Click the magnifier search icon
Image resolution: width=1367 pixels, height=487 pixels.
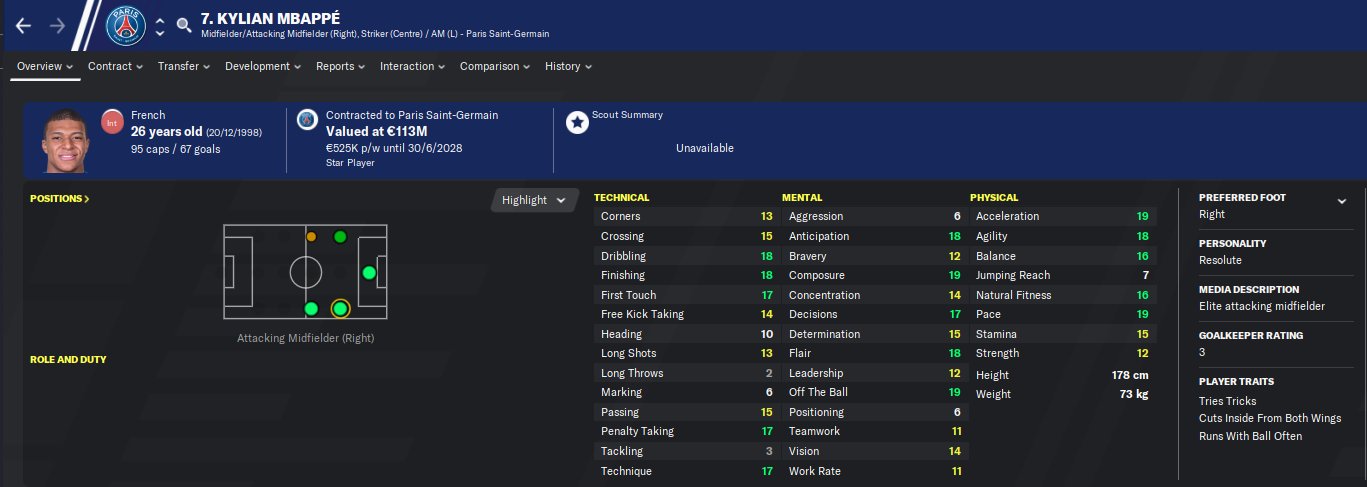[x=183, y=26]
